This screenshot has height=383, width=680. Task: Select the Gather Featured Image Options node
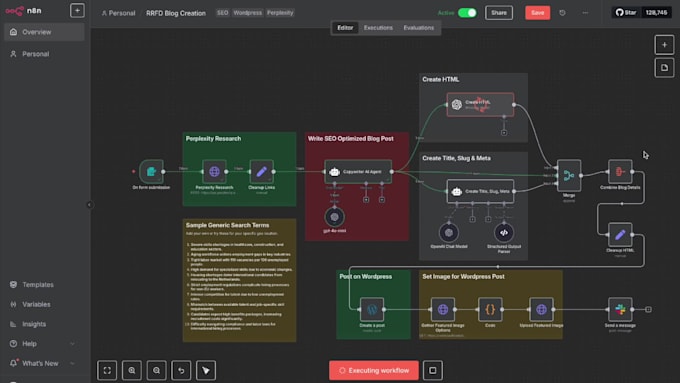point(443,309)
